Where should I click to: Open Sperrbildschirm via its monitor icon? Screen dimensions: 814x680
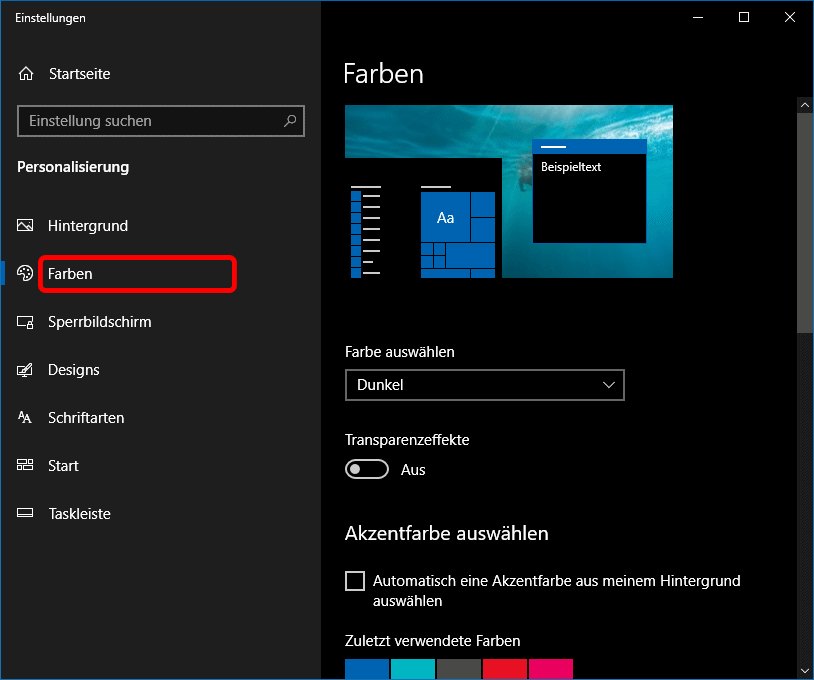26,322
